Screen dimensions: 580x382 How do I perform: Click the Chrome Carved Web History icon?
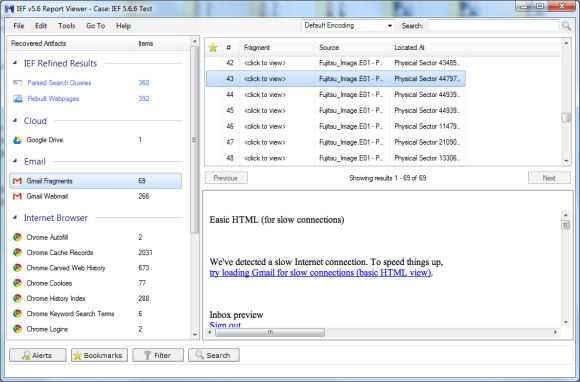[x=17, y=268]
